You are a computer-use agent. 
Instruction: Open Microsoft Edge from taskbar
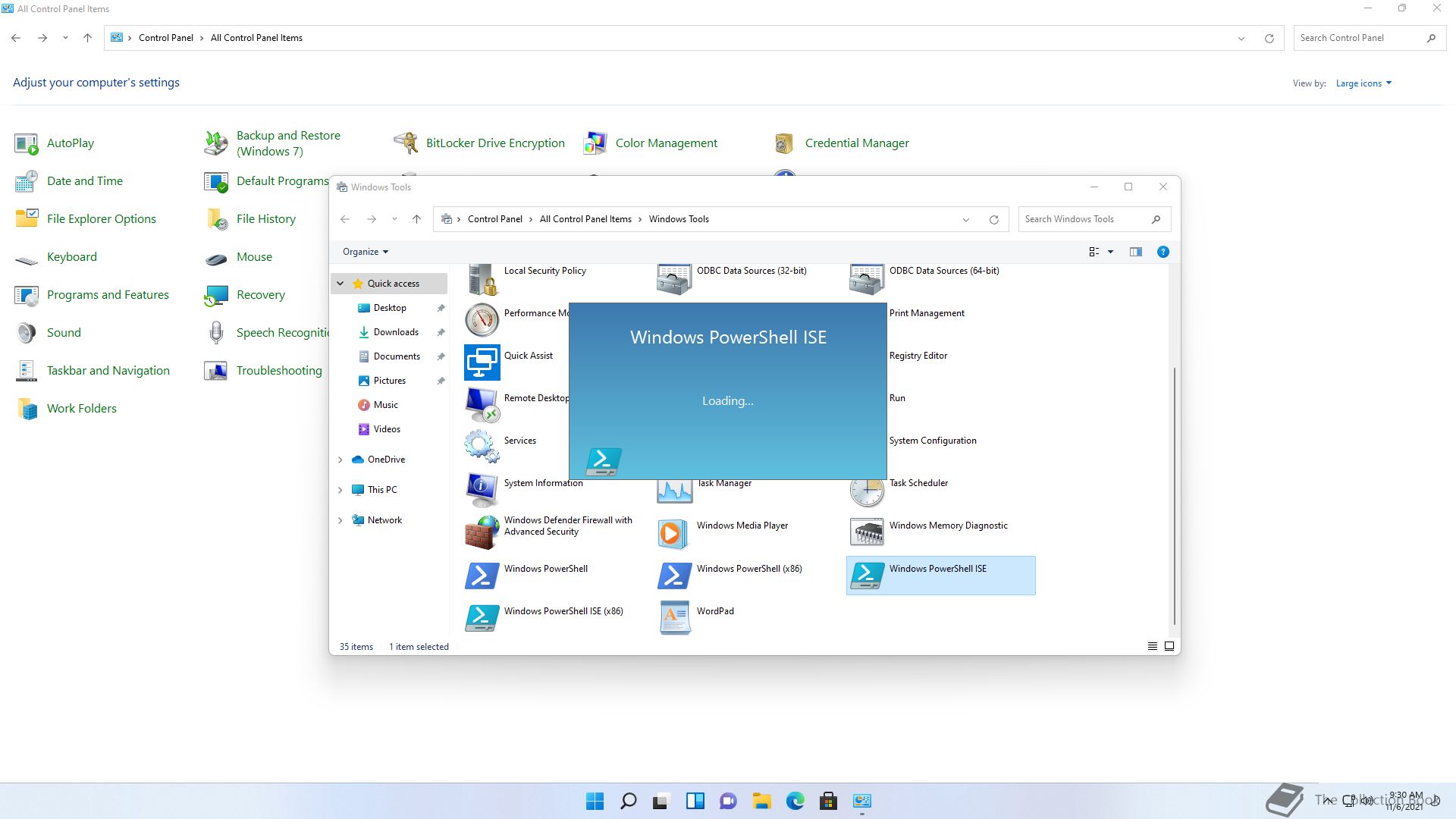point(795,801)
